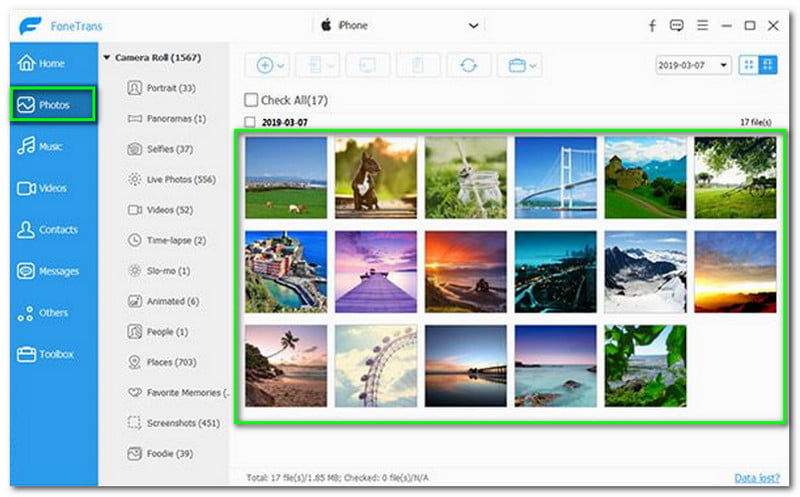Open the 2019-03-07 date dropdown
This screenshot has width=800, height=497.
(693, 65)
